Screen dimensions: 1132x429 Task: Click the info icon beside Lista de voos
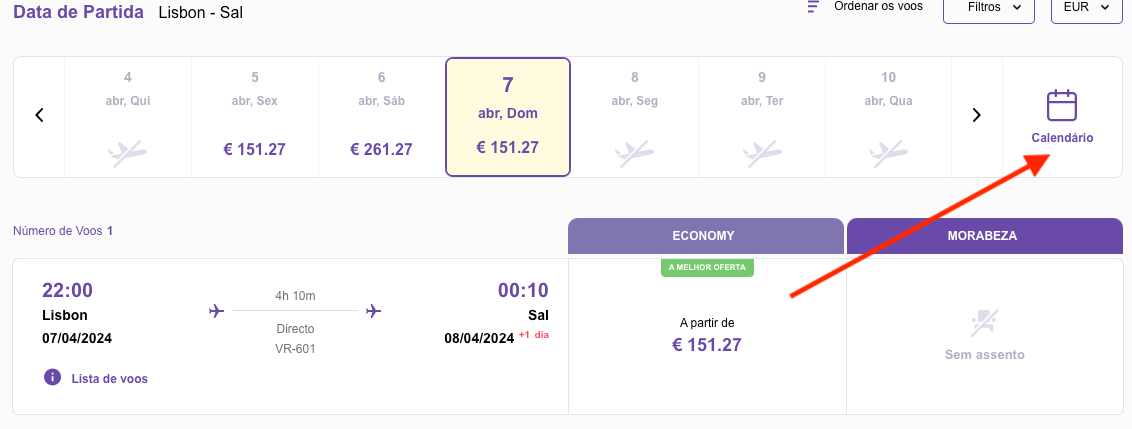click(x=52, y=377)
